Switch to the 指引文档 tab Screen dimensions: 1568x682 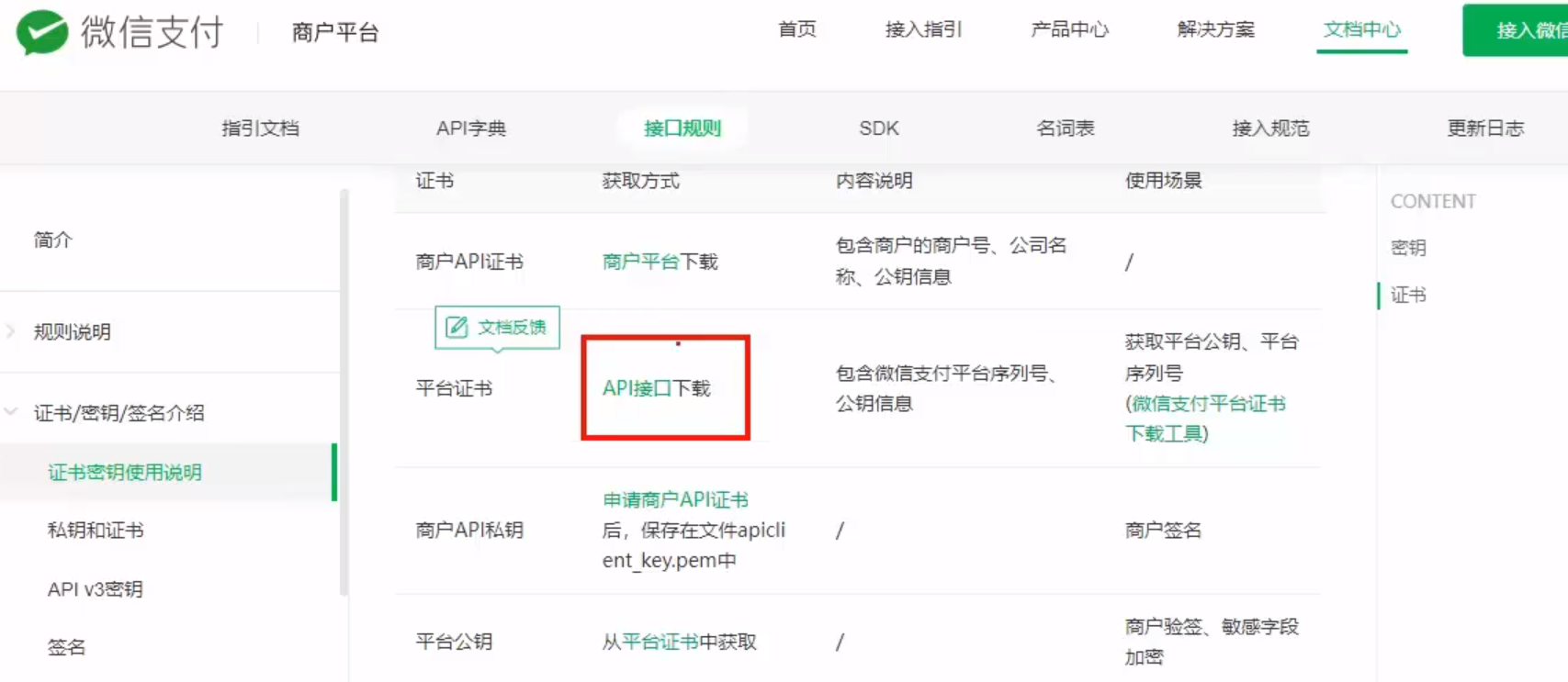[260, 129]
